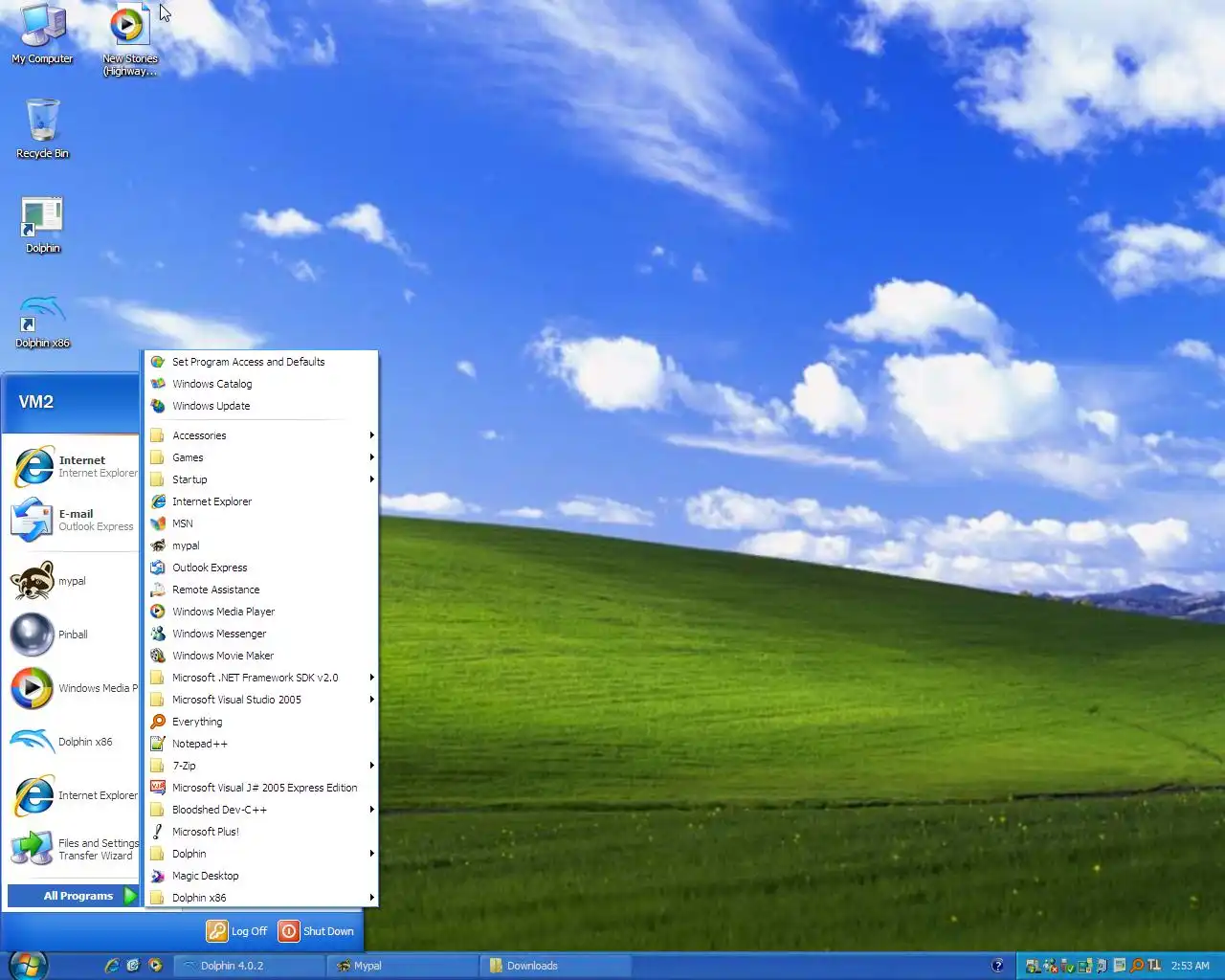Click the help question mark tray icon
This screenshot has height=980, width=1225.
997,966
